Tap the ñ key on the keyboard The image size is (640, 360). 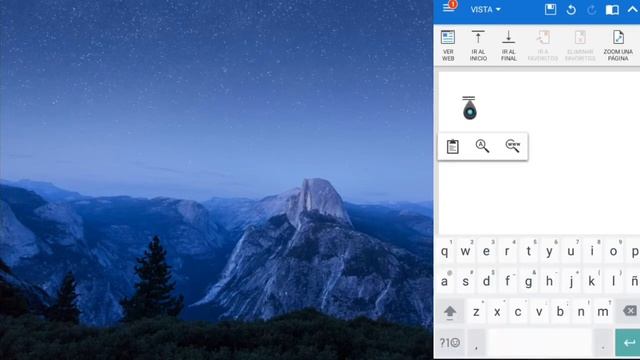pyautogui.click(x=633, y=281)
